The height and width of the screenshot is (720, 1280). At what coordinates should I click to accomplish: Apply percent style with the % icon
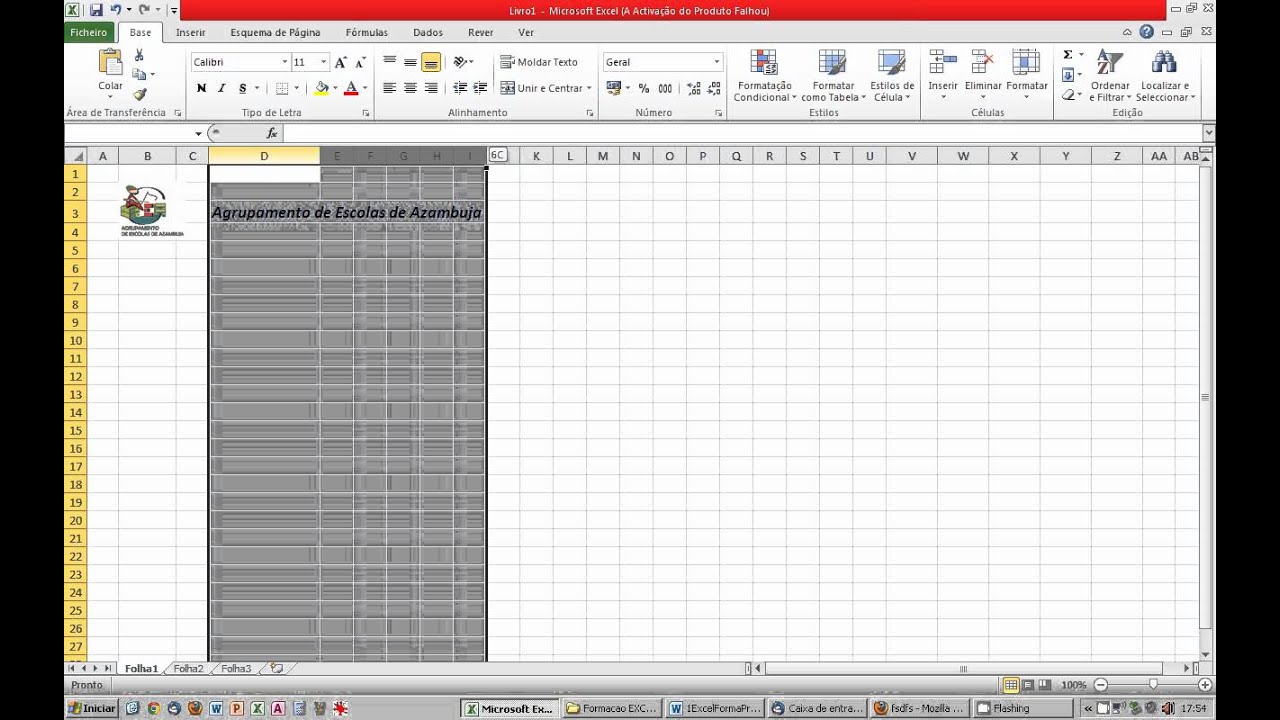(643, 88)
